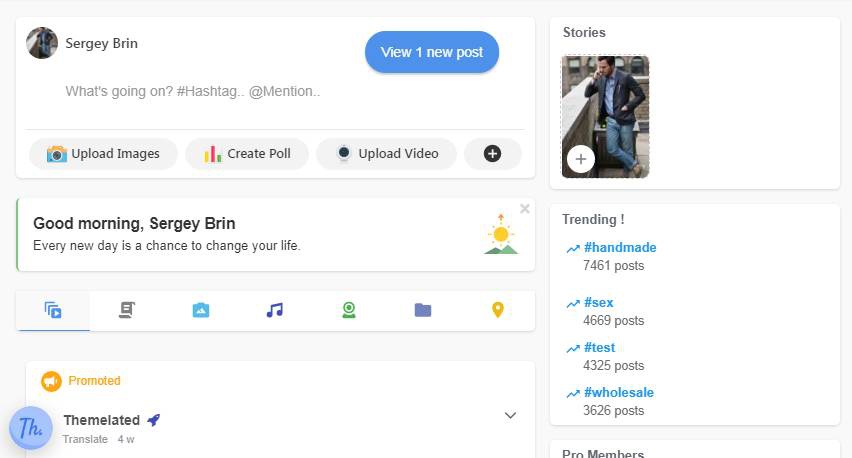Open the #handmade trending hashtag
Viewport: 852px width, 458px height.
620,247
